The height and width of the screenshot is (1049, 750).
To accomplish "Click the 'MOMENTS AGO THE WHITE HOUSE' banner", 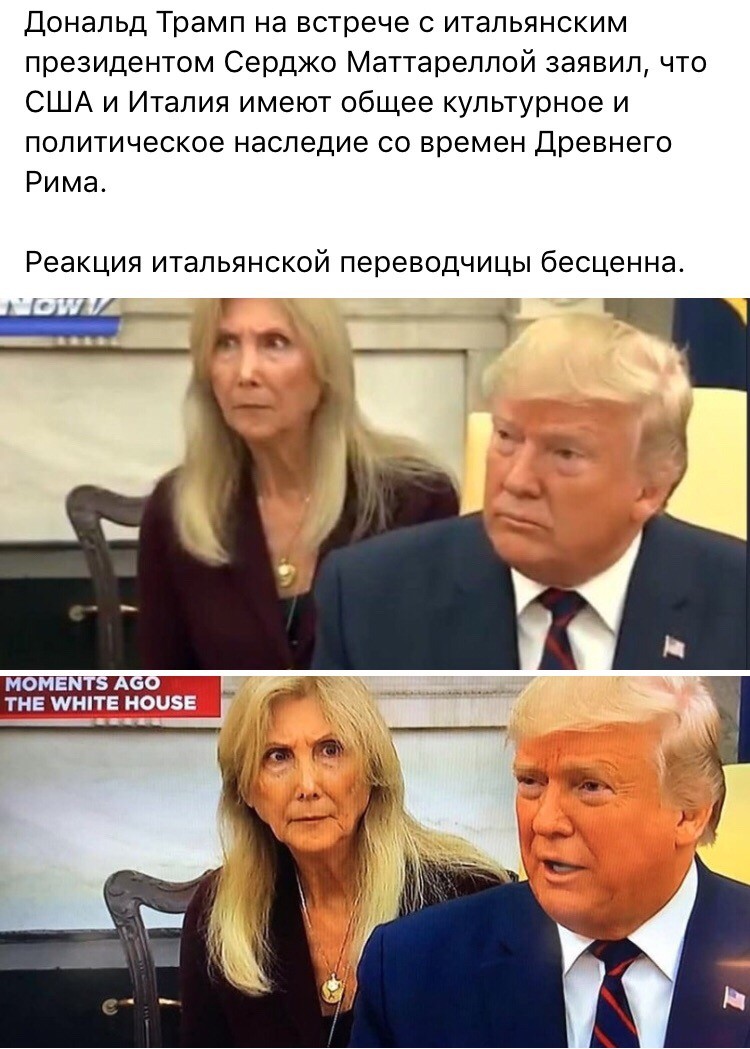I will [x=110, y=694].
